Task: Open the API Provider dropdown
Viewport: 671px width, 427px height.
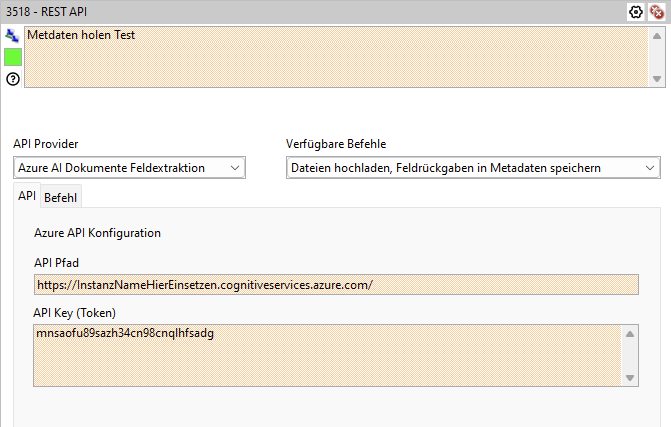Action: (x=129, y=168)
